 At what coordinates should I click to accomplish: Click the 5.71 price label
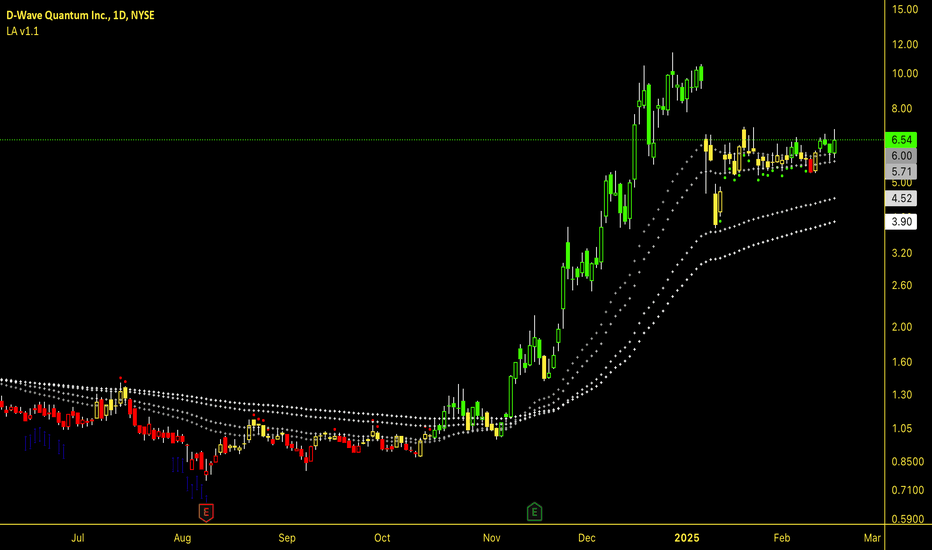point(901,172)
